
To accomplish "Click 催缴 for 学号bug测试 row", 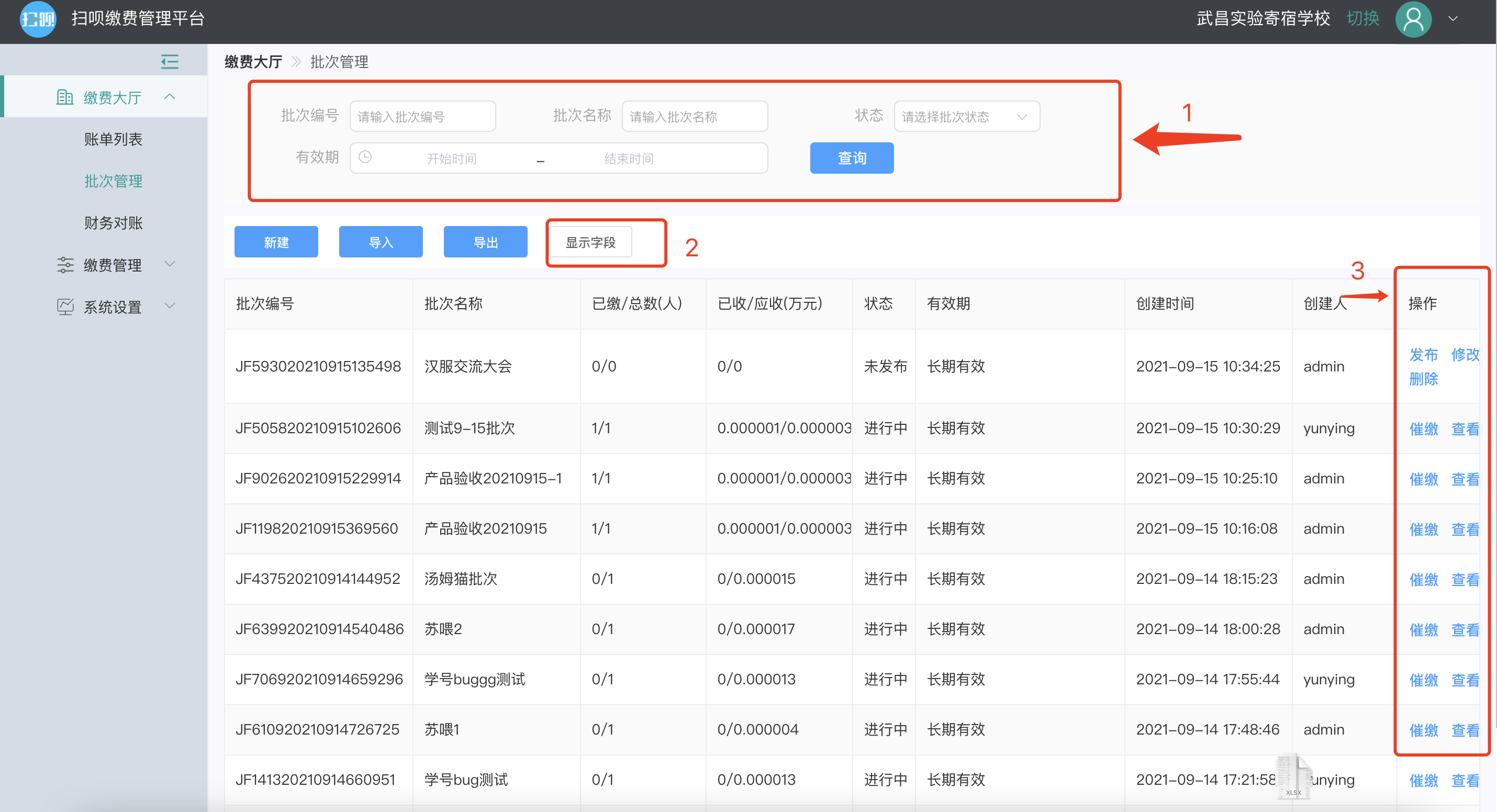I will [x=1424, y=781].
